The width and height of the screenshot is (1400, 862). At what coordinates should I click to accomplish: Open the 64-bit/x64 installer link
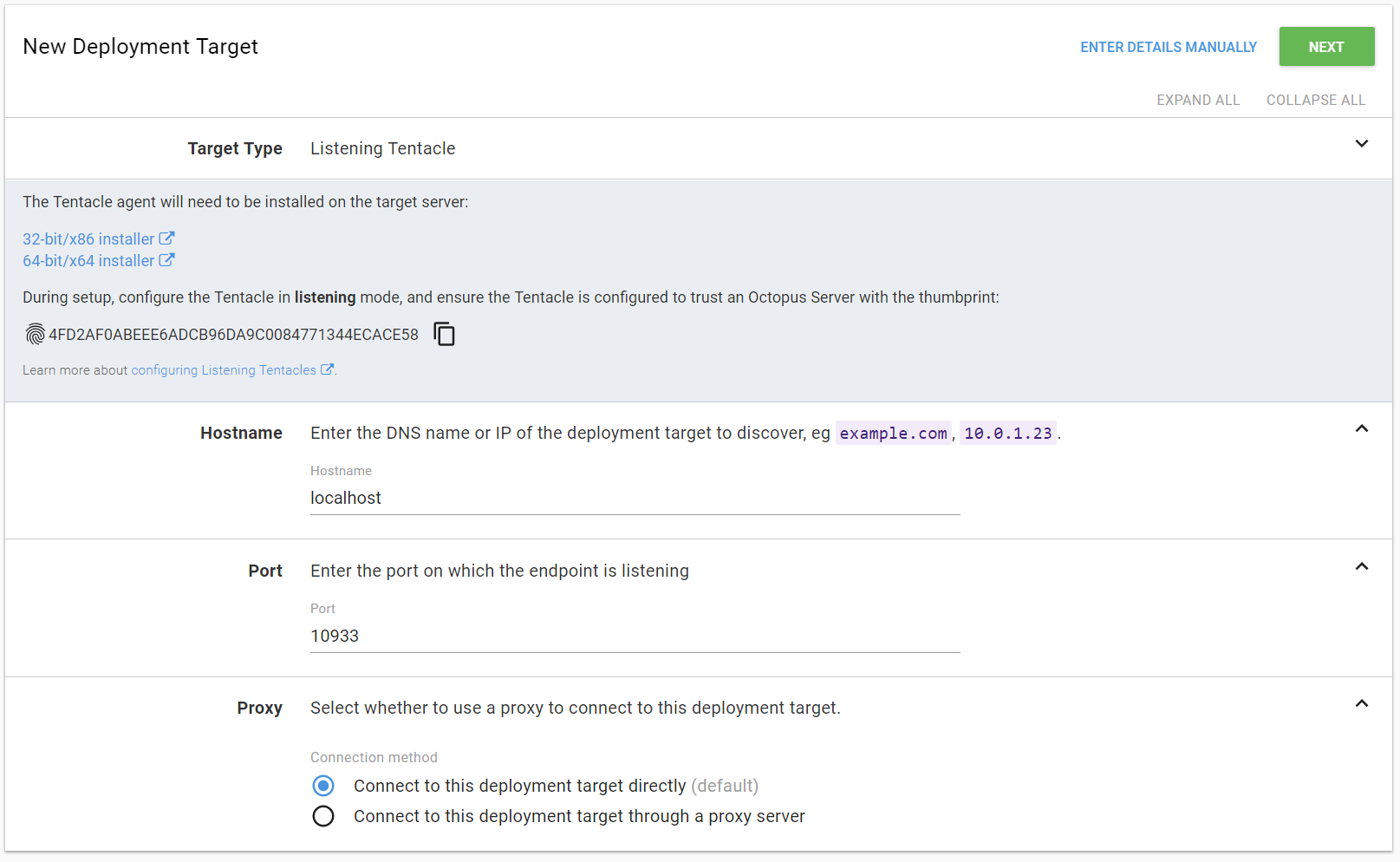pos(88,261)
